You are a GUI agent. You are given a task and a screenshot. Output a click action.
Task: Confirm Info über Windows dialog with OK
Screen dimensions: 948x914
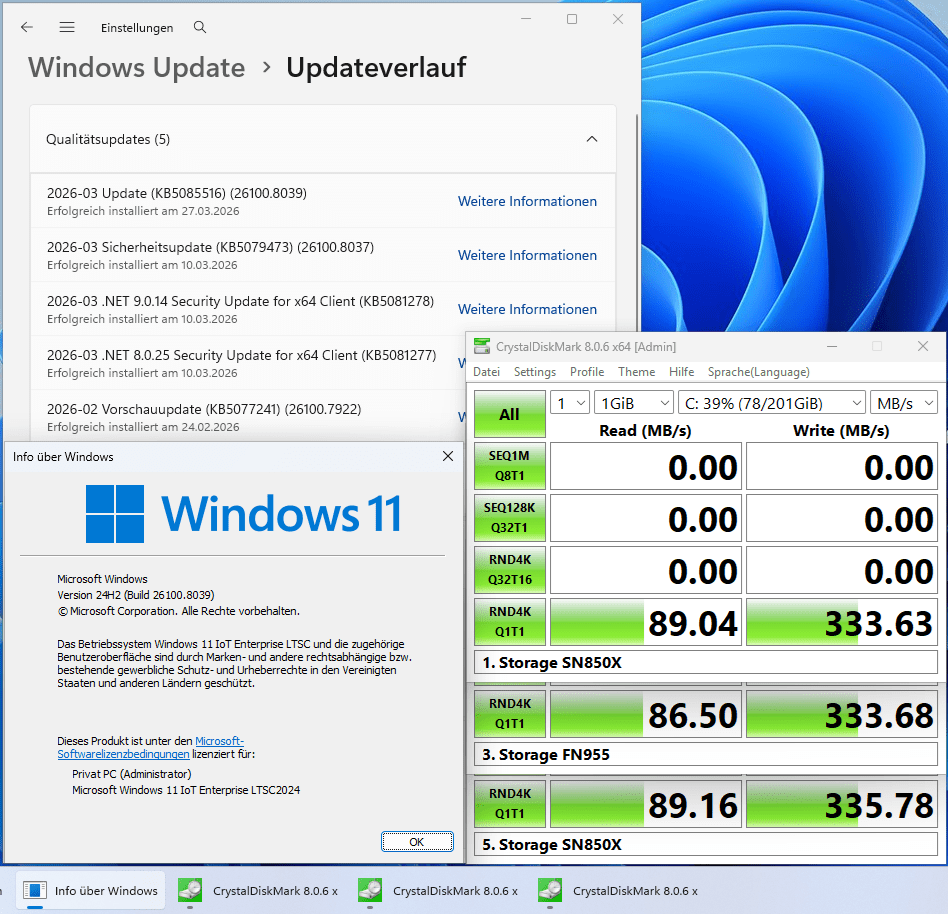click(417, 841)
